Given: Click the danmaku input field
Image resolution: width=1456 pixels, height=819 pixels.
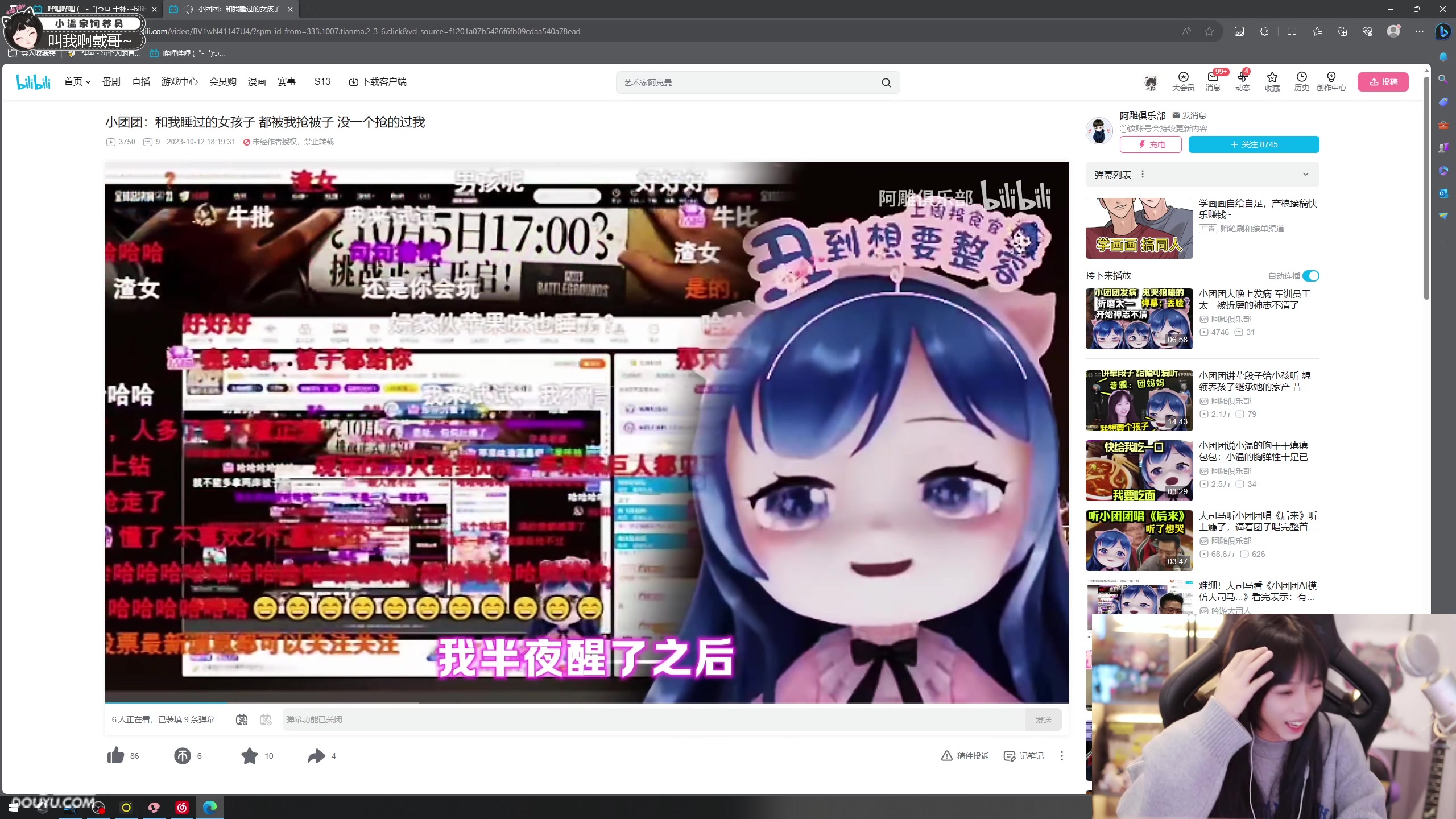Looking at the screenshot, I should click(654, 719).
